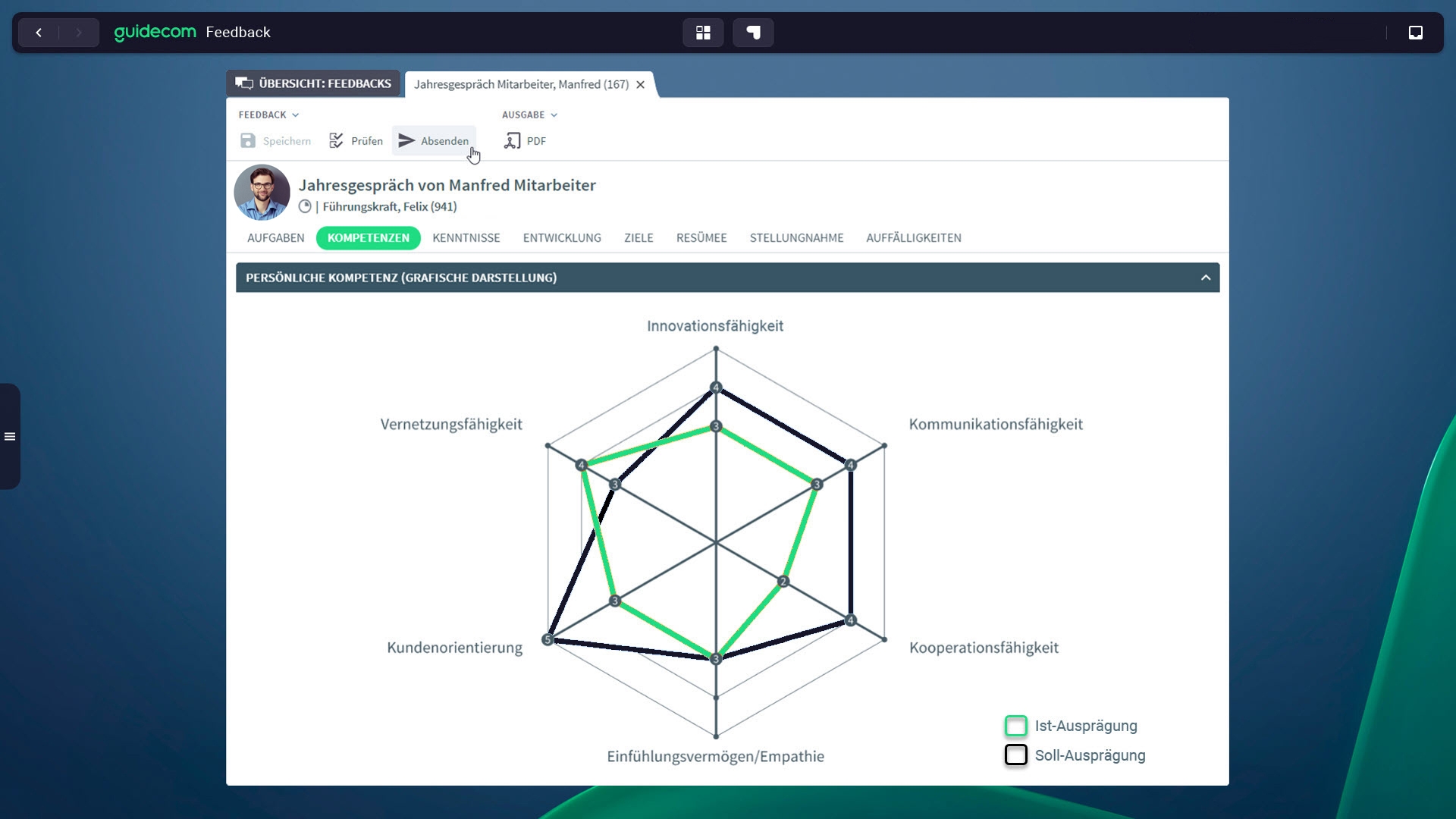Click the Prüfen check icon
The width and height of the screenshot is (1456, 819).
(x=337, y=141)
